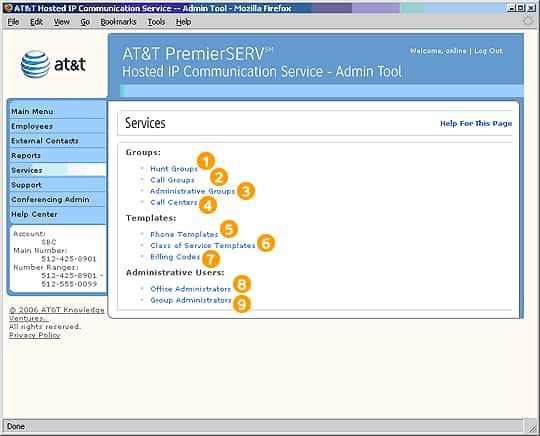
Task: Click the Log Out link
Action: pyautogui.click(x=488, y=51)
